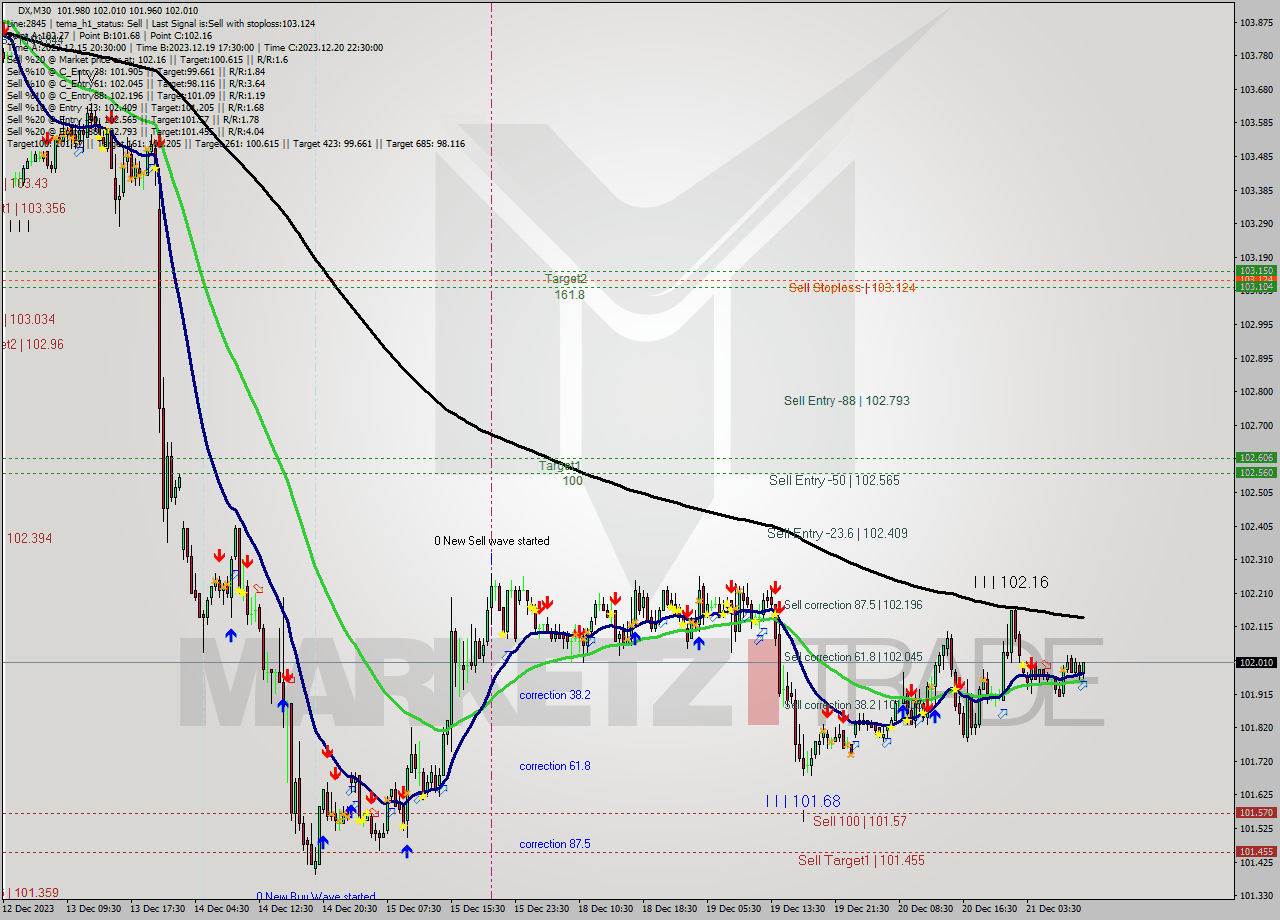
Task: Select the '0 New Sell wave started' annotation
Action: coord(492,541)
